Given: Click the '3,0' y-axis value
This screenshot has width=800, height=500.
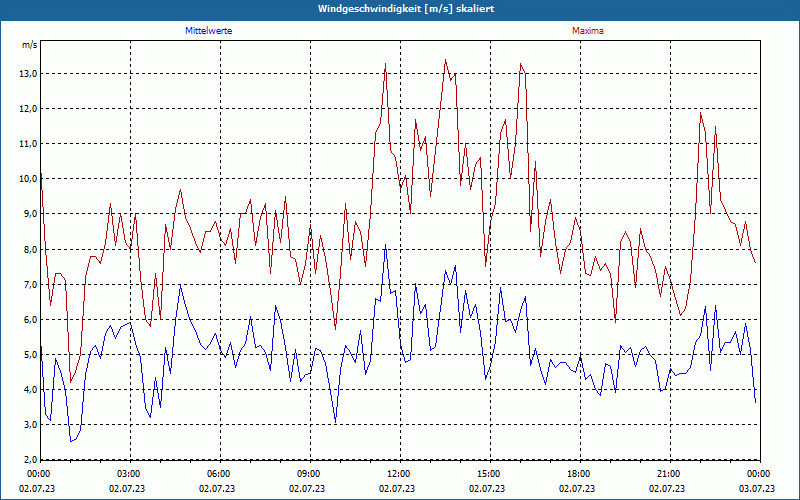Looking at the screenshot, I should [x=30, y=425].
